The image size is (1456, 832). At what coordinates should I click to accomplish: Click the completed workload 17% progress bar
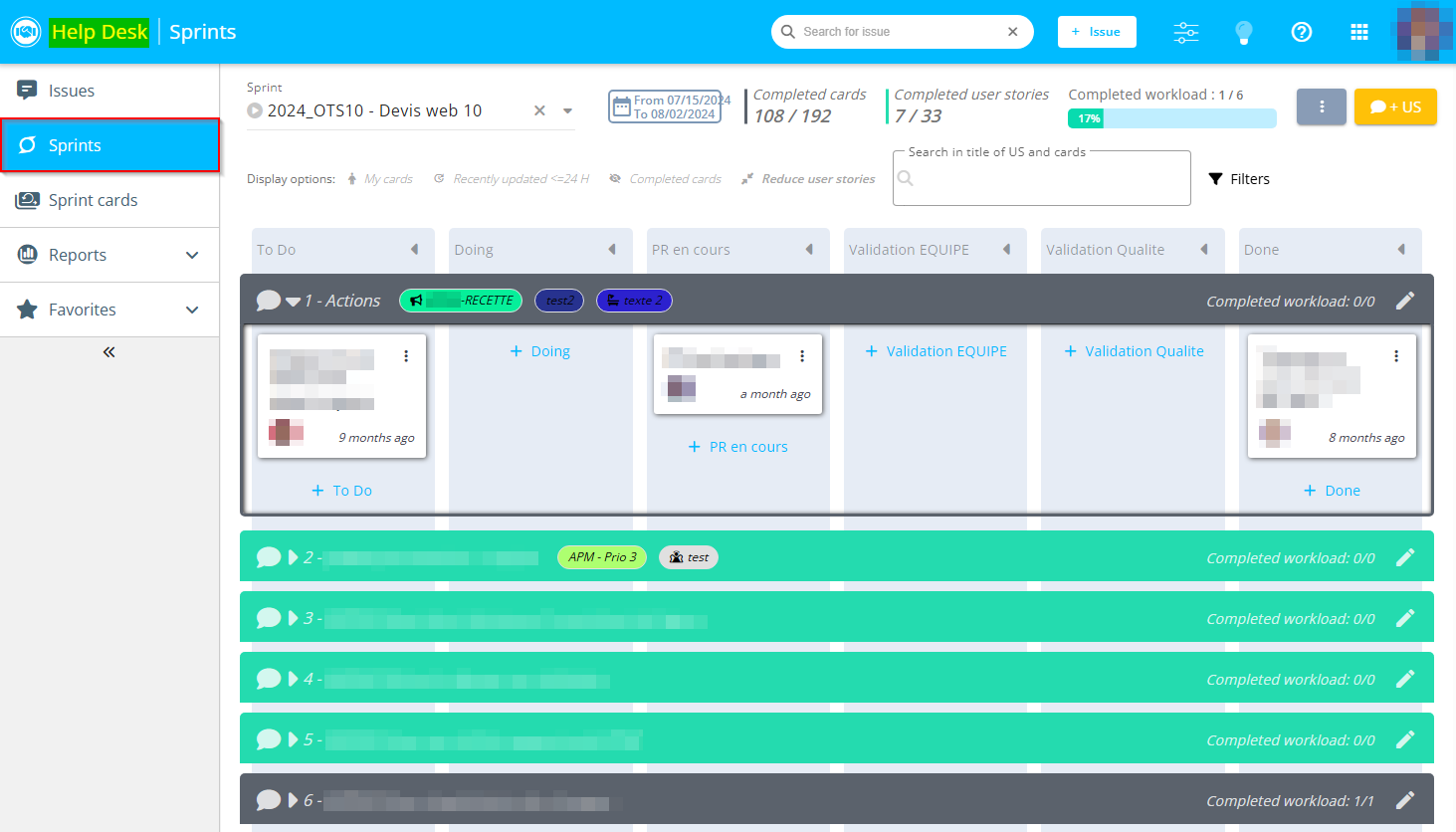click(1171, 118)
